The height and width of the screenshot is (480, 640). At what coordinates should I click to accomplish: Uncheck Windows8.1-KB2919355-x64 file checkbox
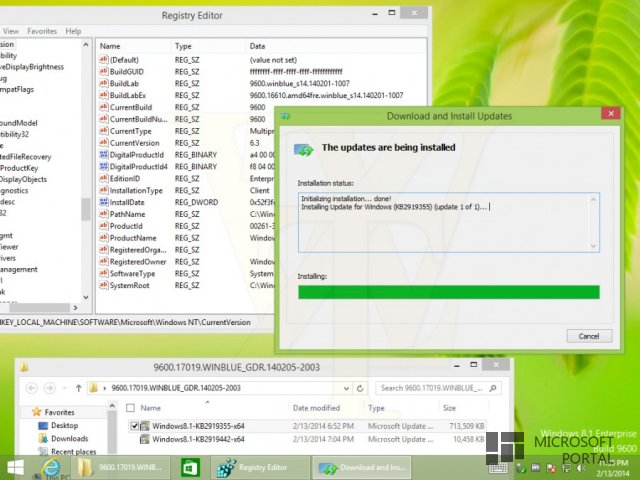[x=134, y=426]
